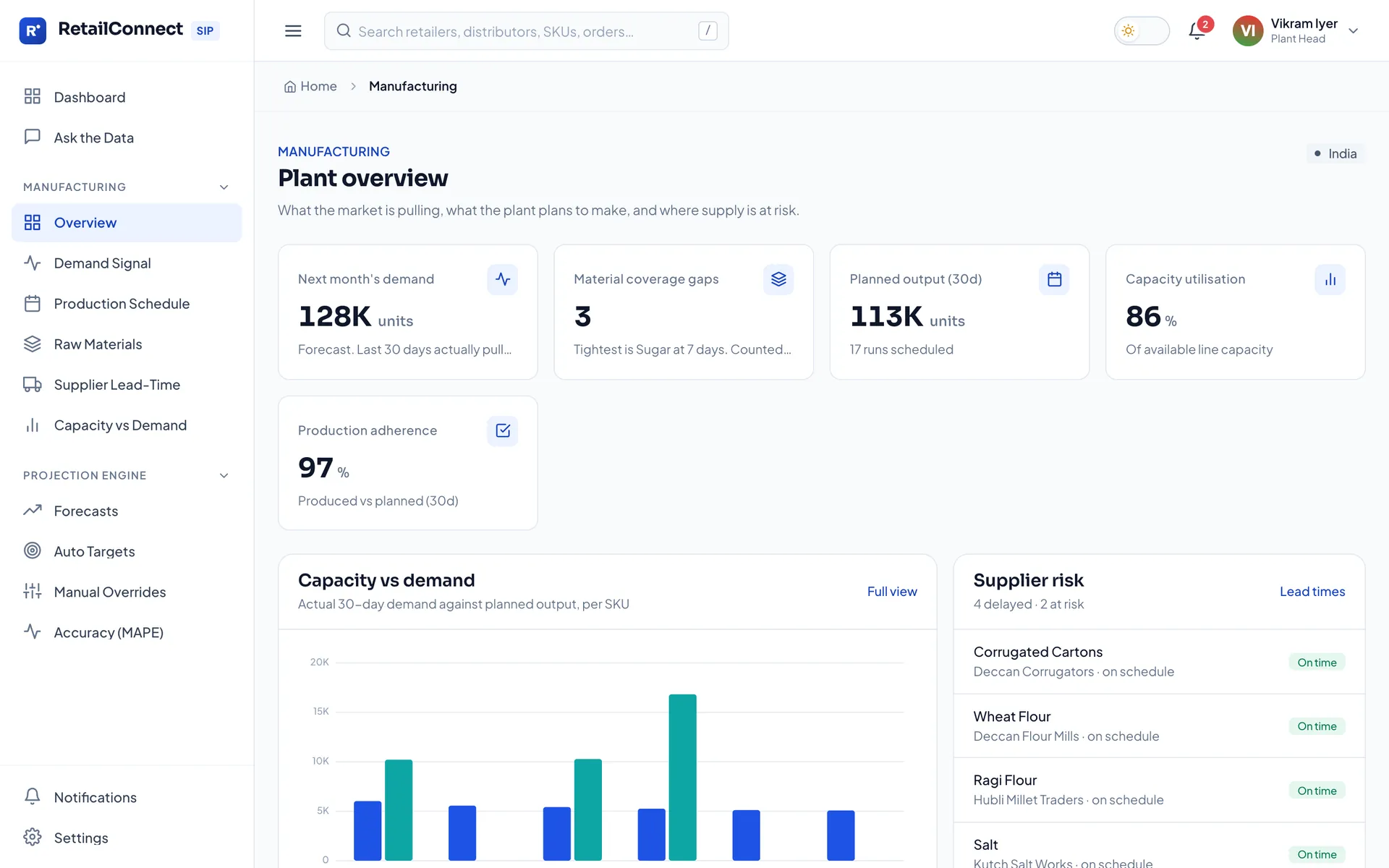Click the search magnifier icon
The image size is (1389, 868).
344,30
